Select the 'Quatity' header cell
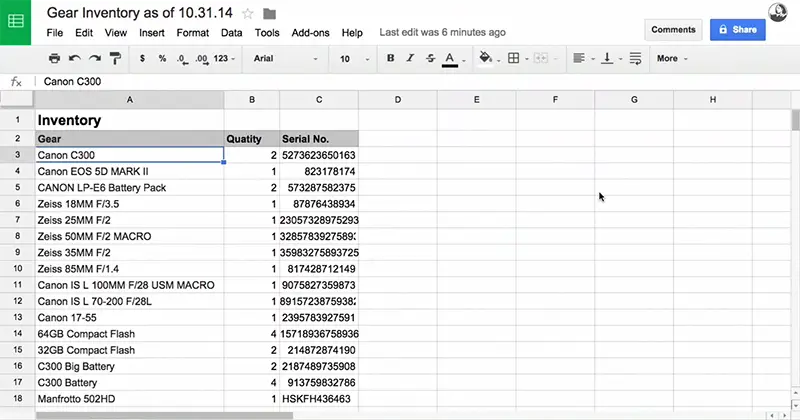 click(252, 139)
